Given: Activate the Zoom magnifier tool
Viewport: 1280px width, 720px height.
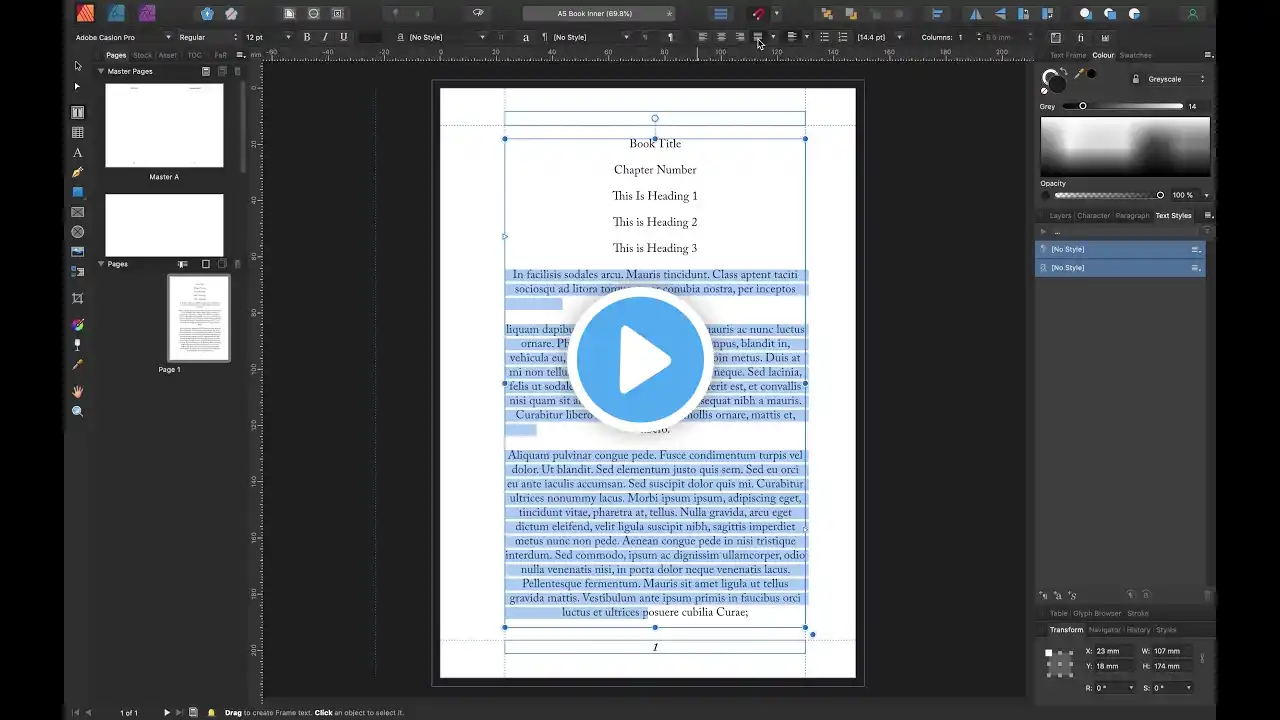Looking at the screenshot, I should click(78, 411).
